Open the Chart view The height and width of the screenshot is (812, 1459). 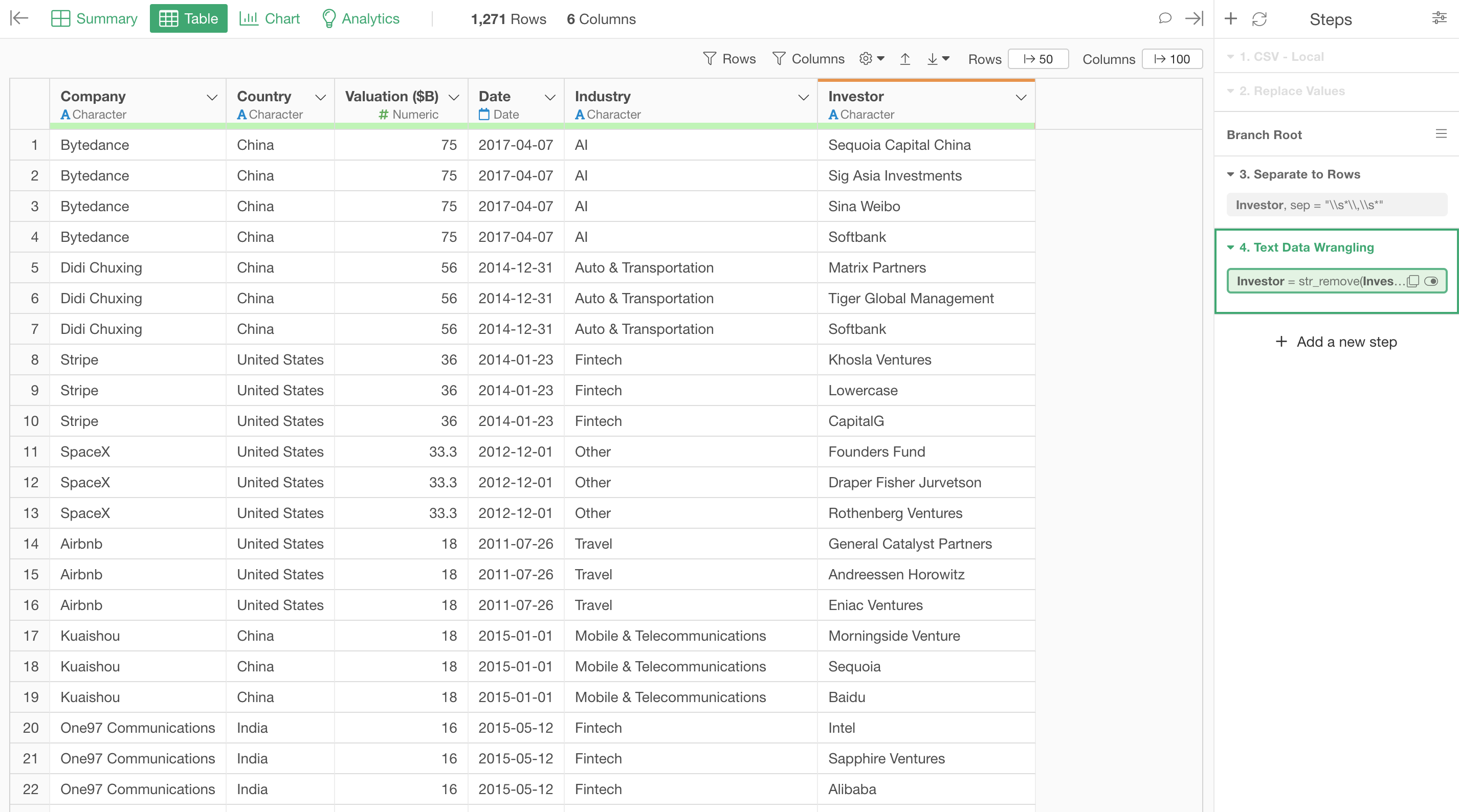(x=270, y=19)
